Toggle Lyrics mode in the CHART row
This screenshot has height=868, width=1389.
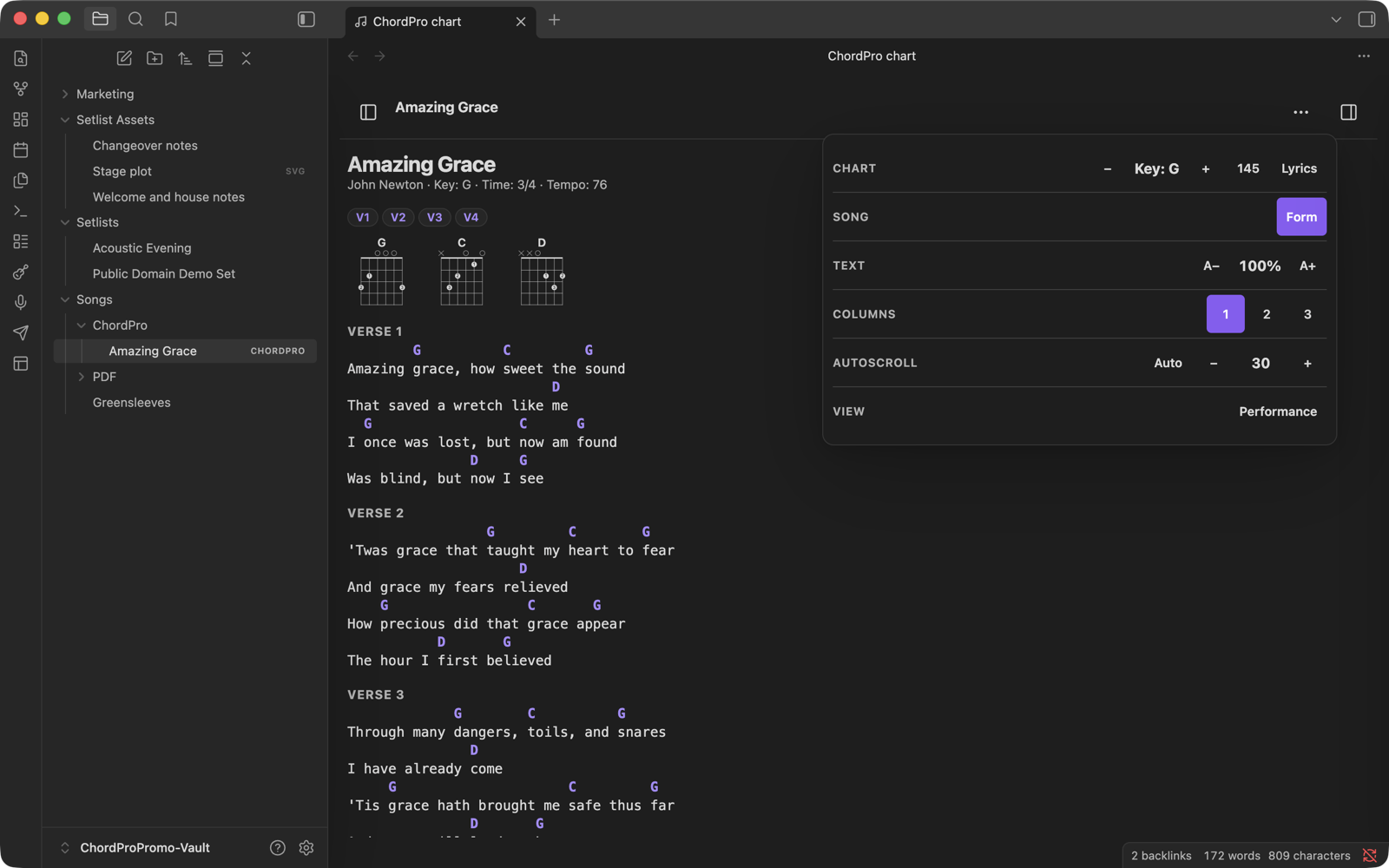pyautogui.click(x=1299, y=168)
